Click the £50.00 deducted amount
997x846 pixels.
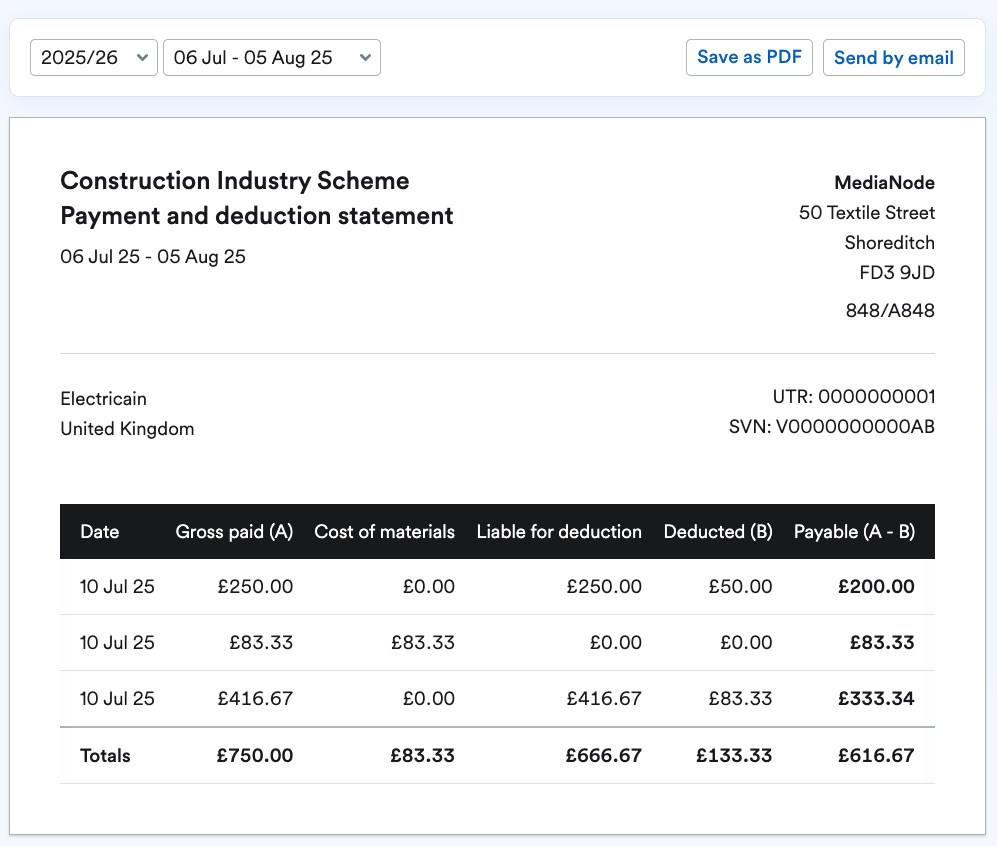(x=738, y=587)
